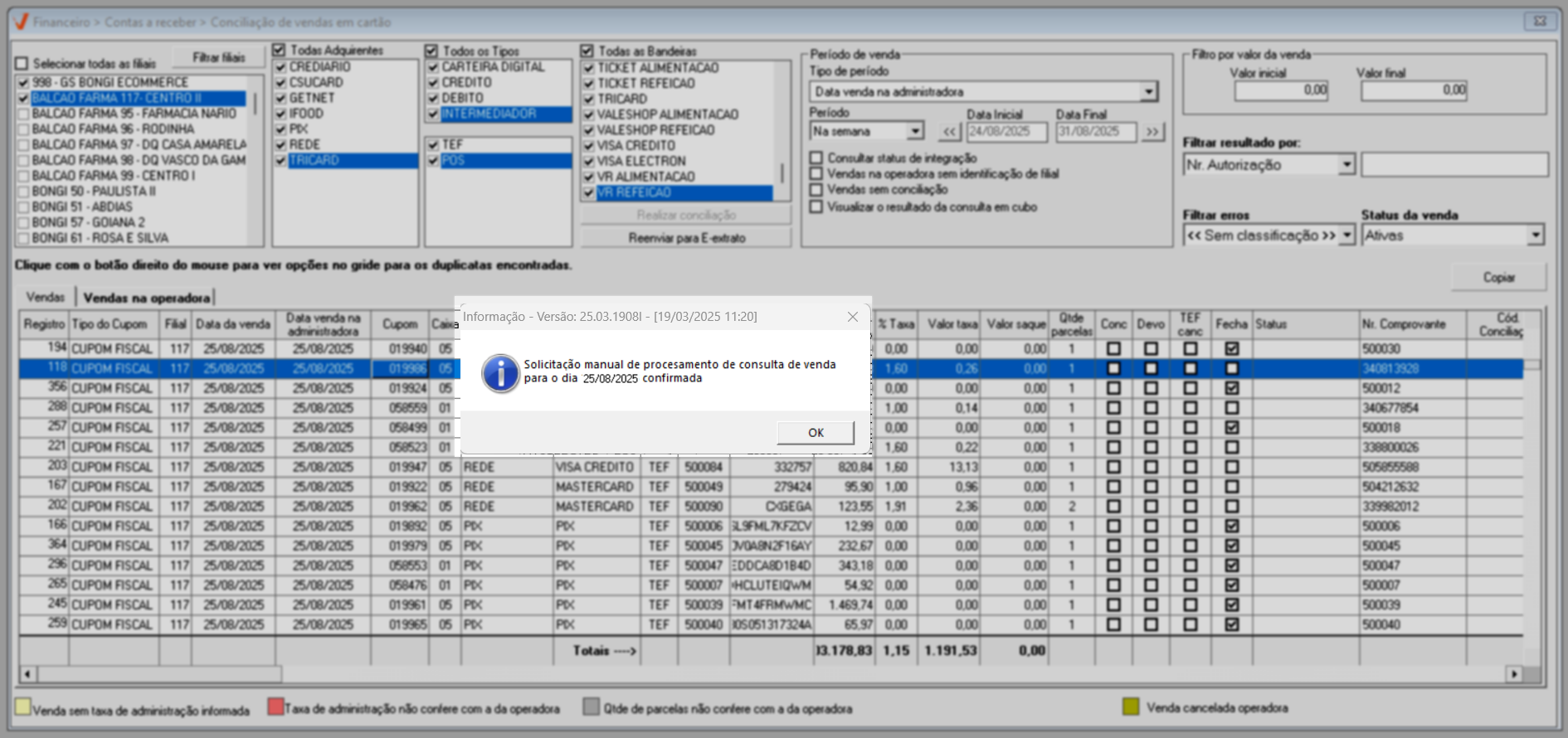This screenshot has height=738, width=1568.
Task: Select the Vendas na operadora tab
Action: tap(146, 298)
